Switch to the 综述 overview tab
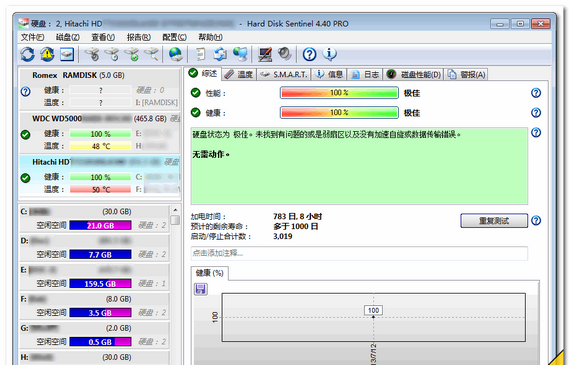Viewport: 570px width, 365px height. [x=203, y=73]
